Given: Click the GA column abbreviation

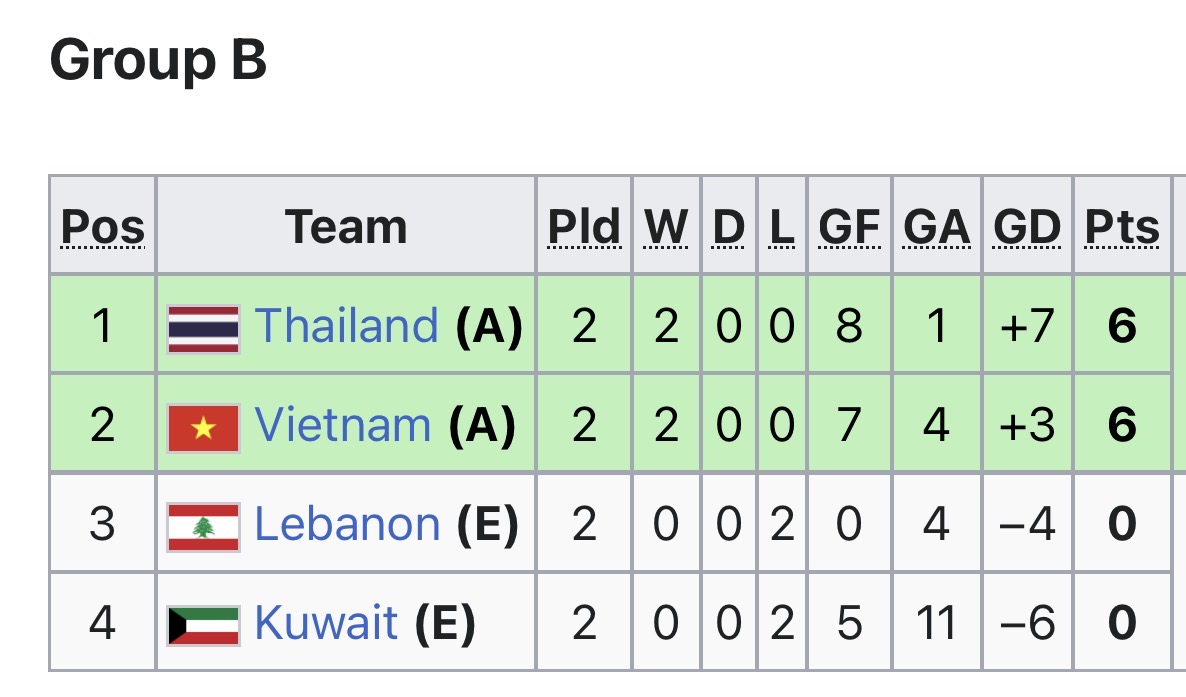Looking at the screenshot, I should pyautogui.click(x=937, y=227).
